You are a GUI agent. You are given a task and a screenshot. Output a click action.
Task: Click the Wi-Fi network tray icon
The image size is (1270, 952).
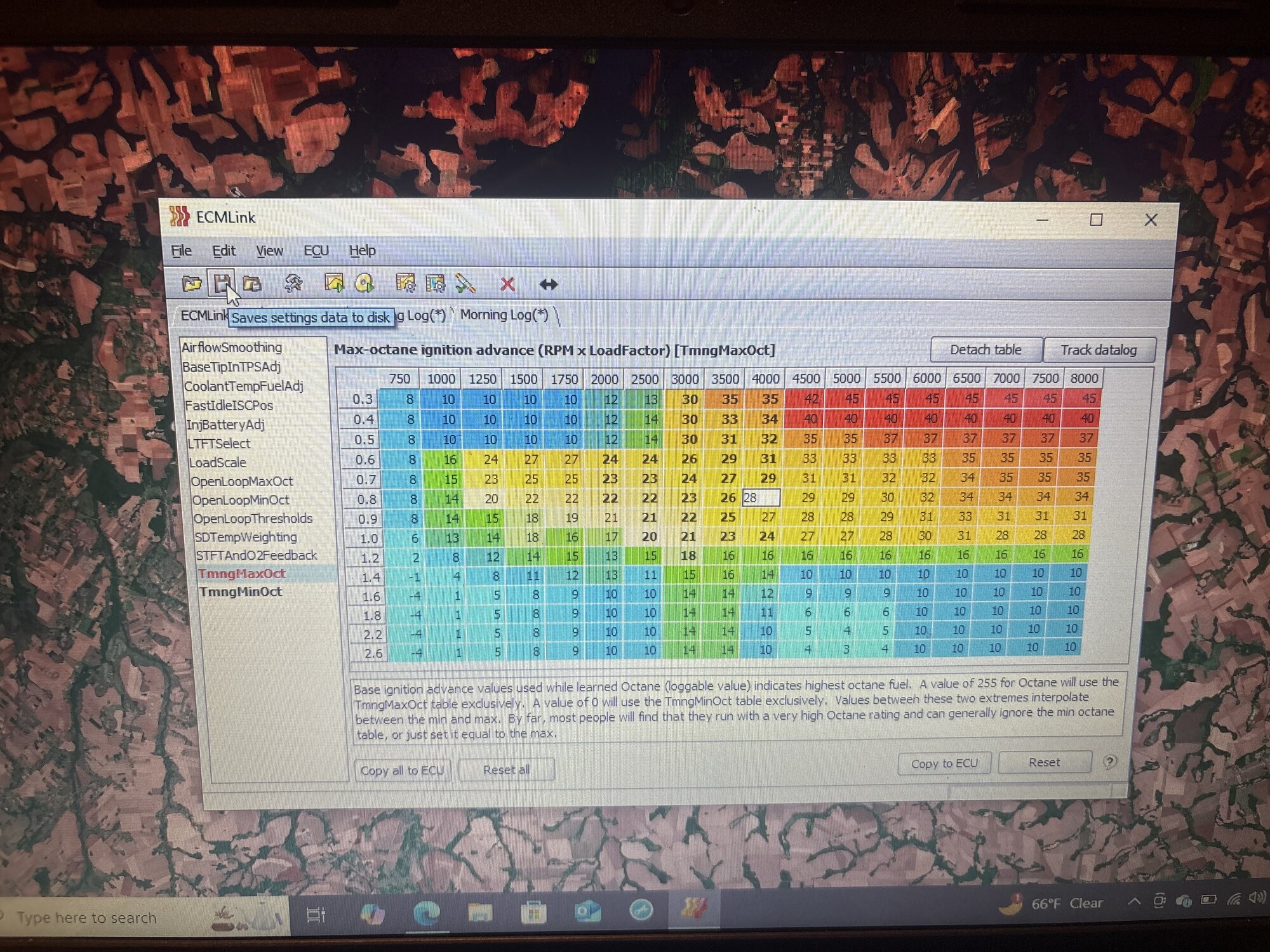(1233, 899)
